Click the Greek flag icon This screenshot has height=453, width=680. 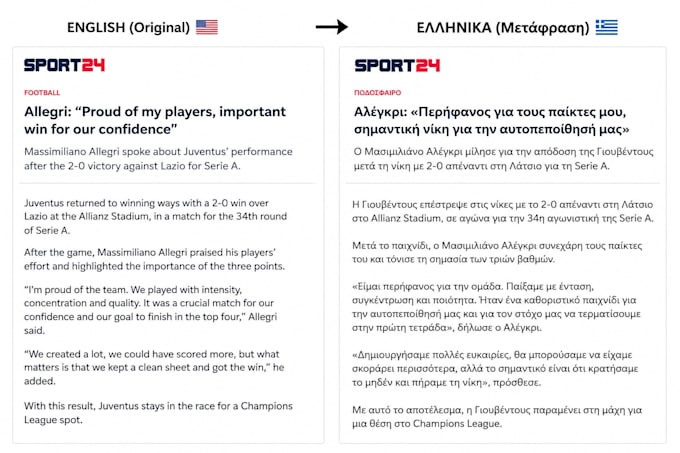(x=606, y=27)
